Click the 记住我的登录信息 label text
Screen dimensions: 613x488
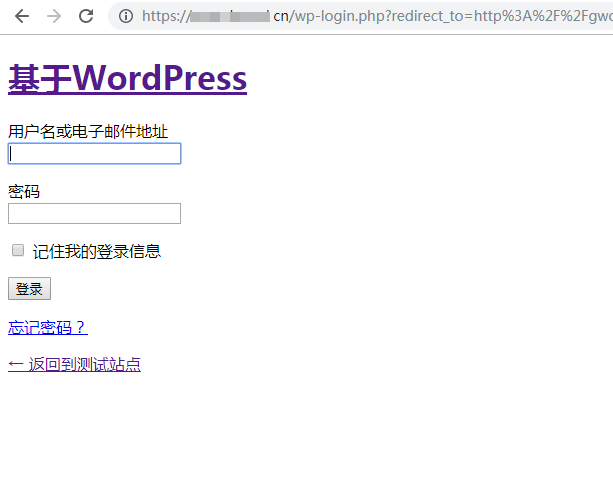[x=97, y=251]
